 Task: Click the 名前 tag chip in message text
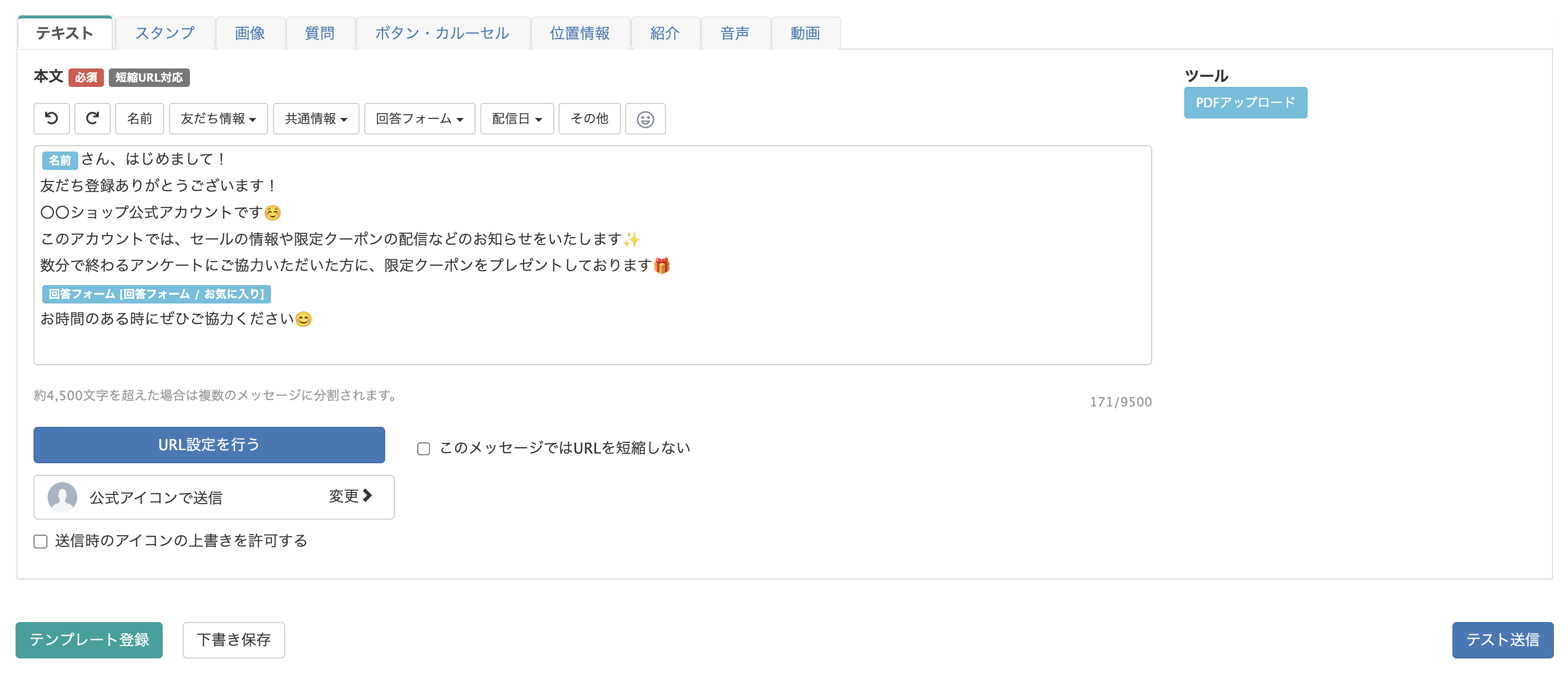[x=60, y=160]
